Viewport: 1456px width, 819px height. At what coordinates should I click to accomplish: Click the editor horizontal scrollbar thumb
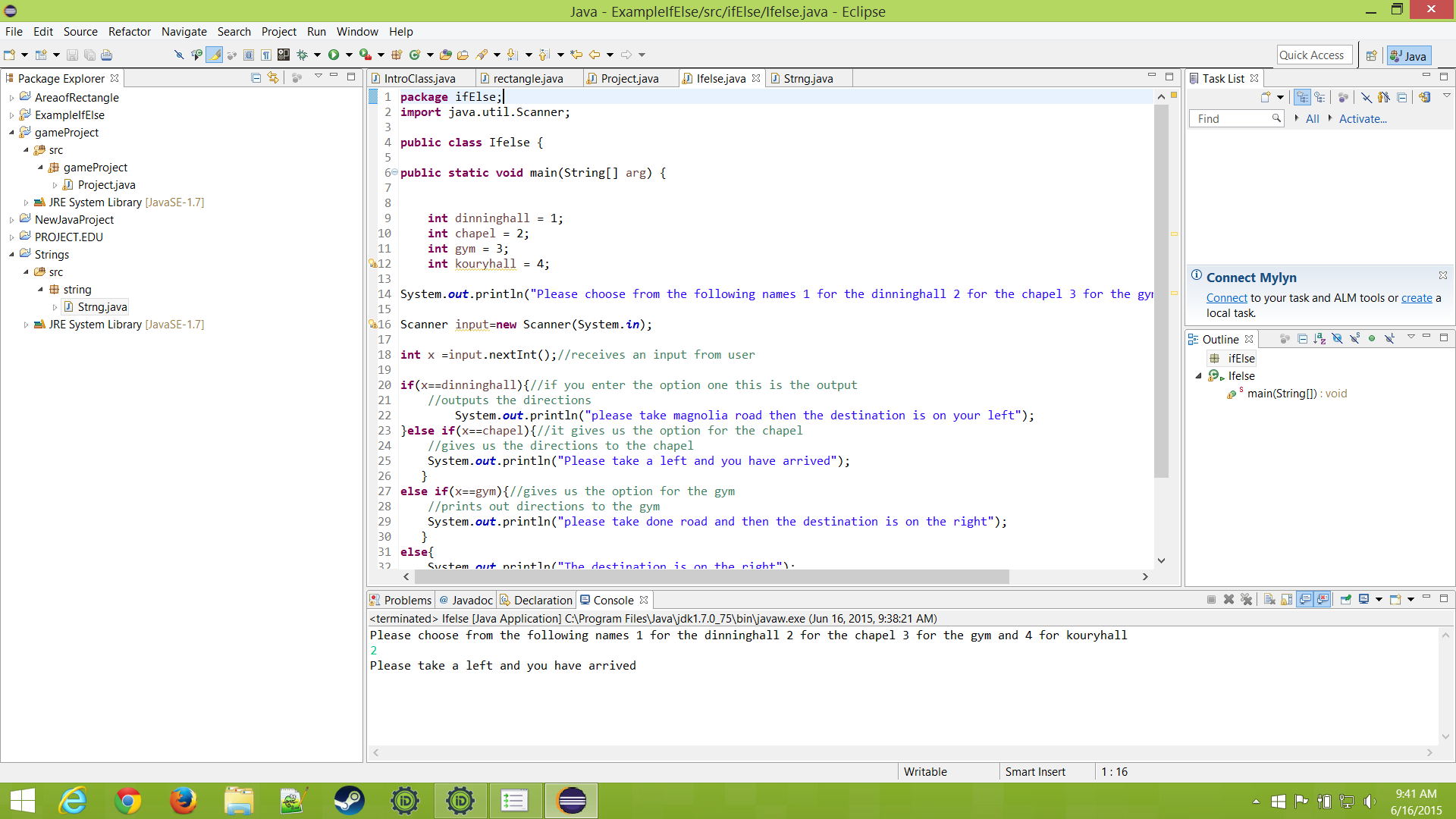pos(711,577)
